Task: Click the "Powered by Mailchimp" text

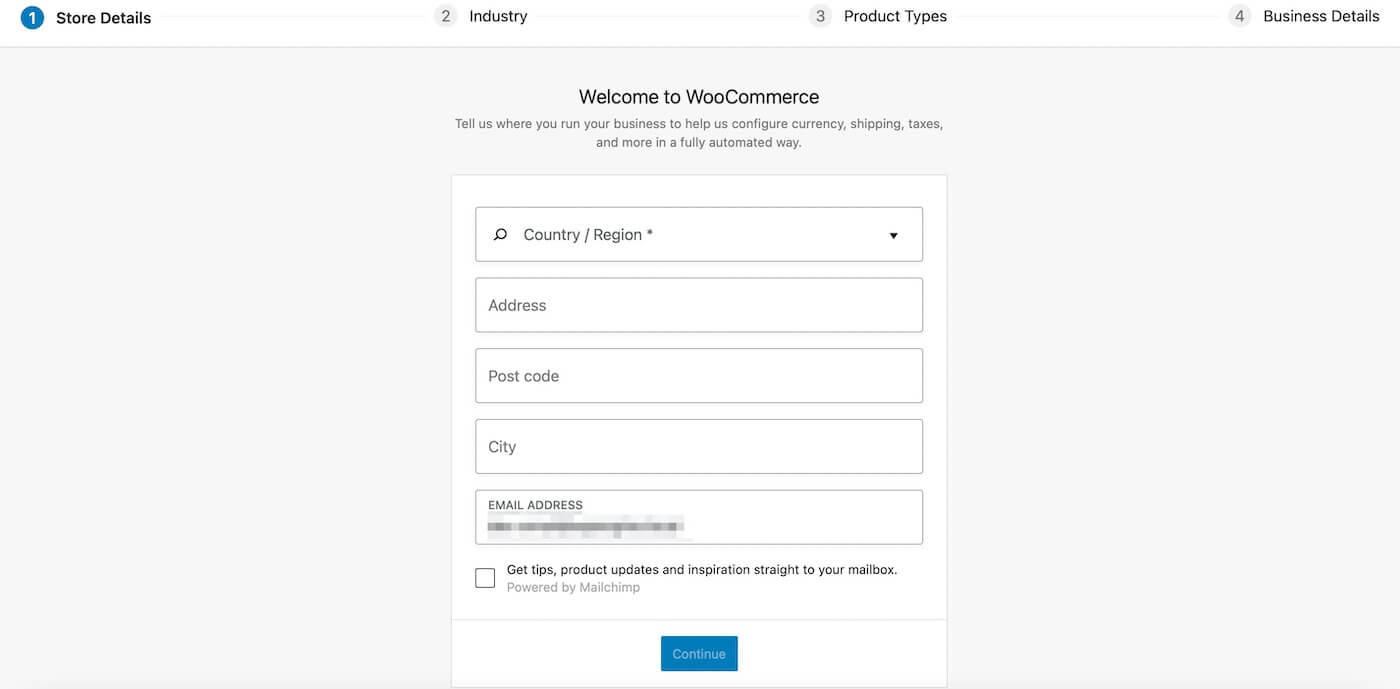Action: (573, 587)
